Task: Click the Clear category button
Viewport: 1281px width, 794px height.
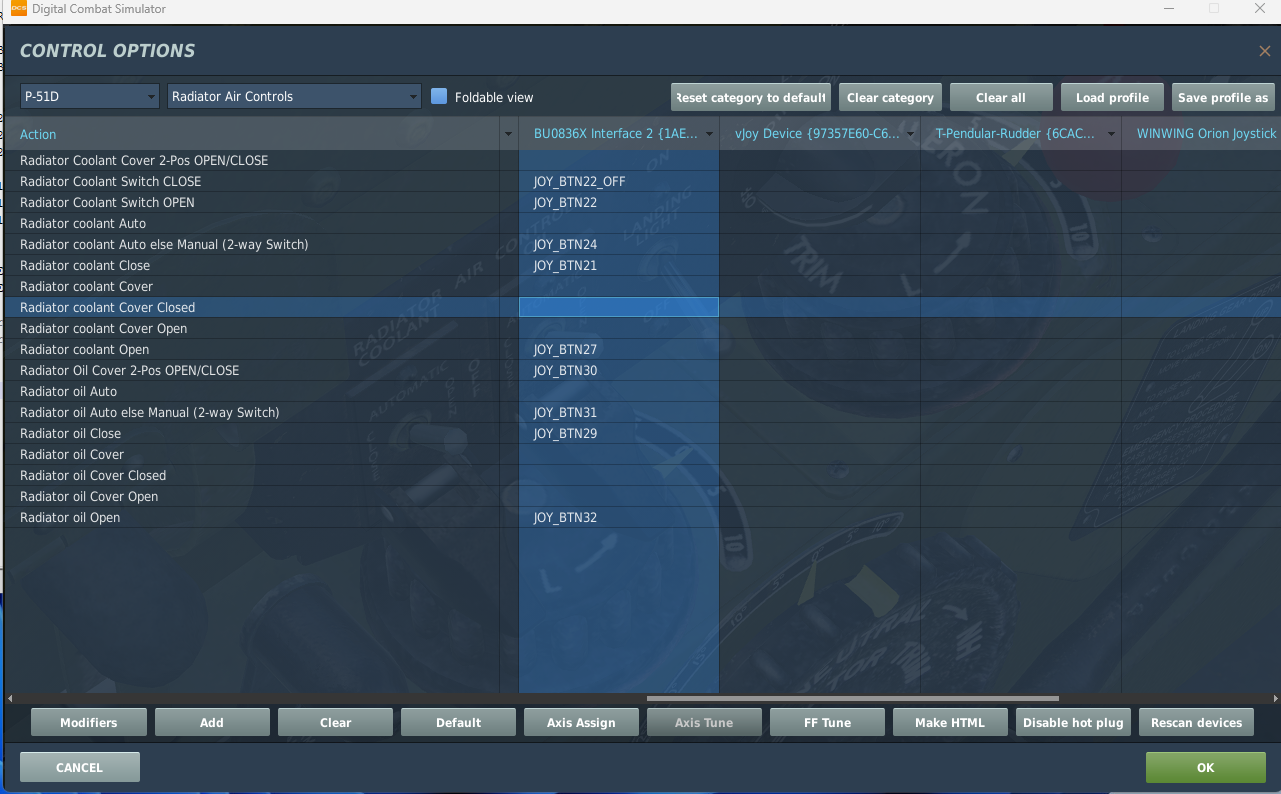Action: click(x=890, y=97)
